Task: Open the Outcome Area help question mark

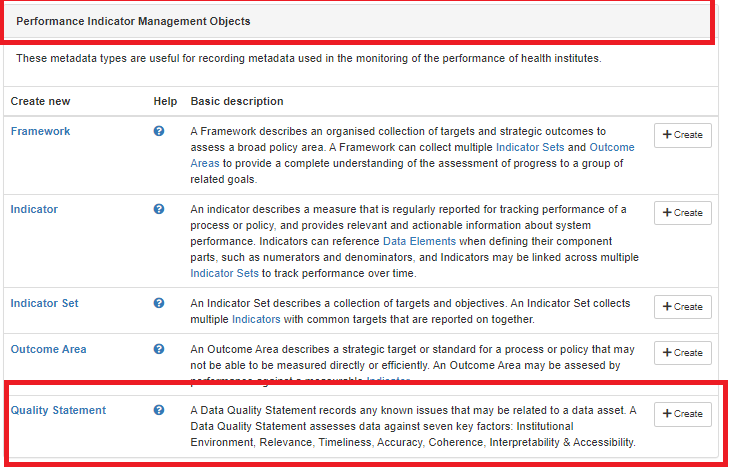Action: (x=159, y=349)
